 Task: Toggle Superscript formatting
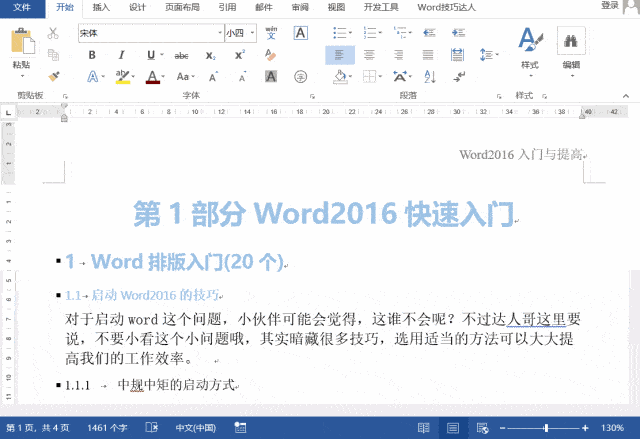coord(240,55)
